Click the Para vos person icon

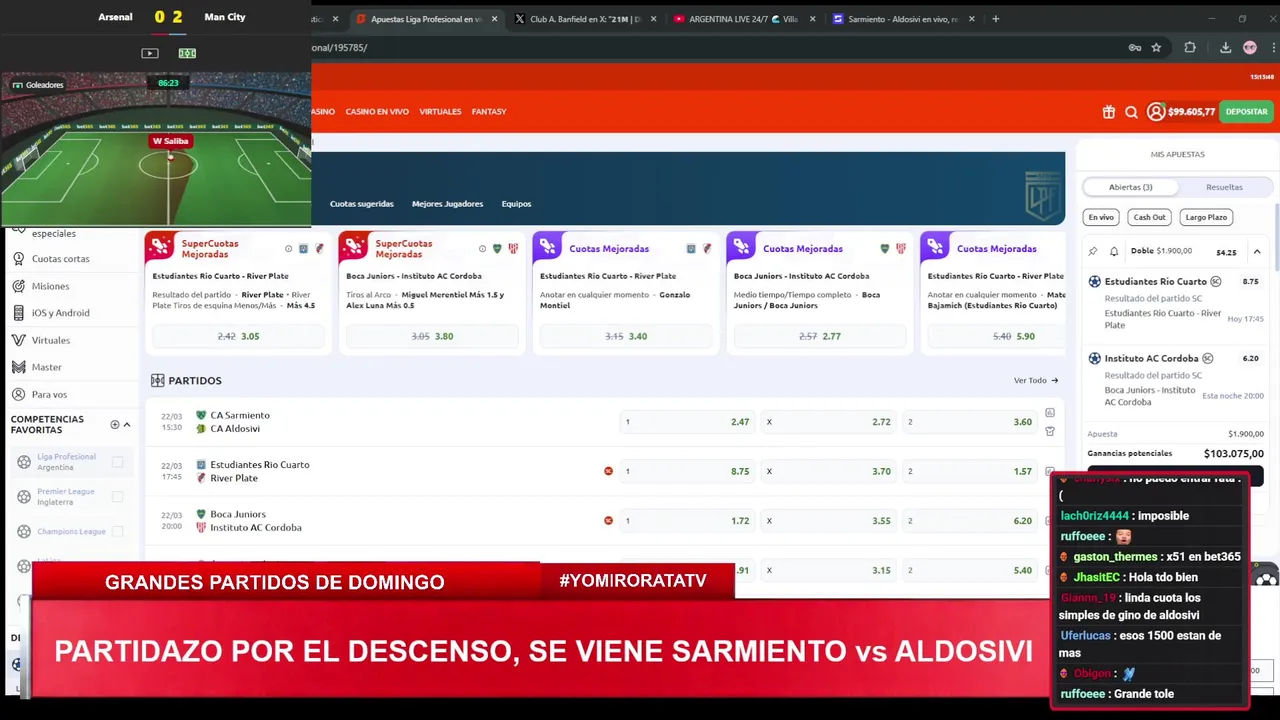19,394
